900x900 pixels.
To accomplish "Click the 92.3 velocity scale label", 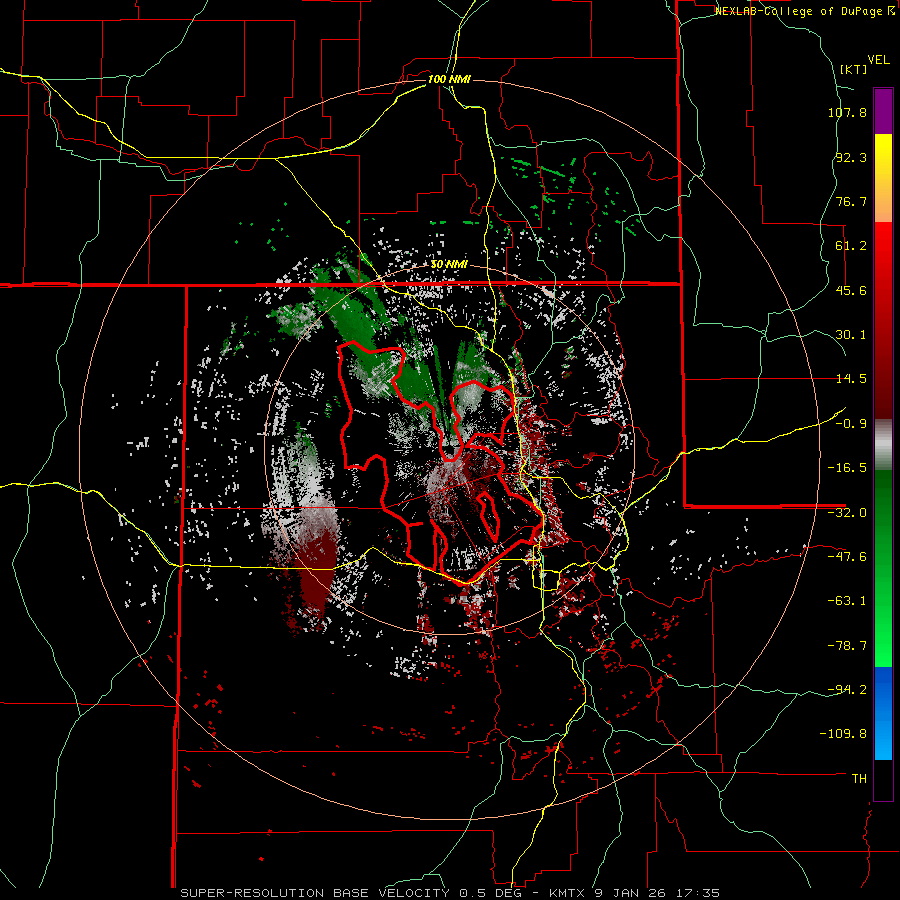I will [851, 157].
